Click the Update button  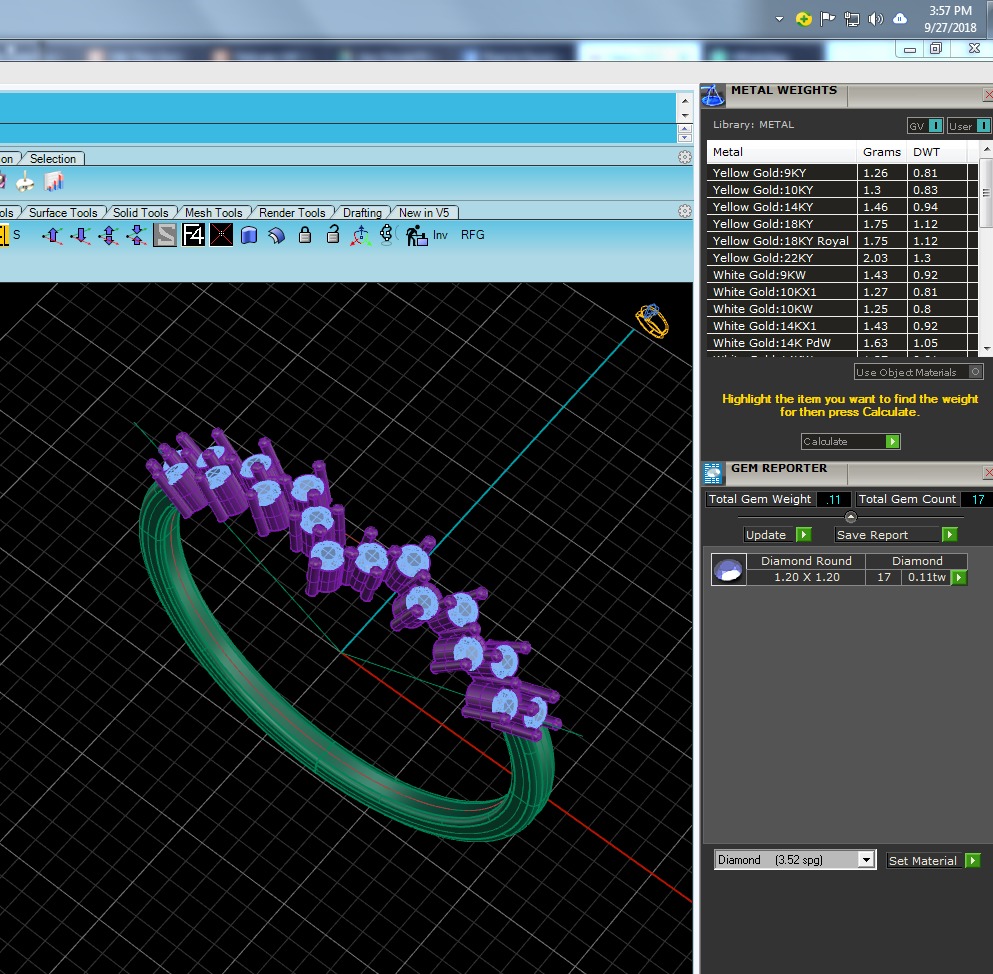pyautogui.click(x=778, y=534)
